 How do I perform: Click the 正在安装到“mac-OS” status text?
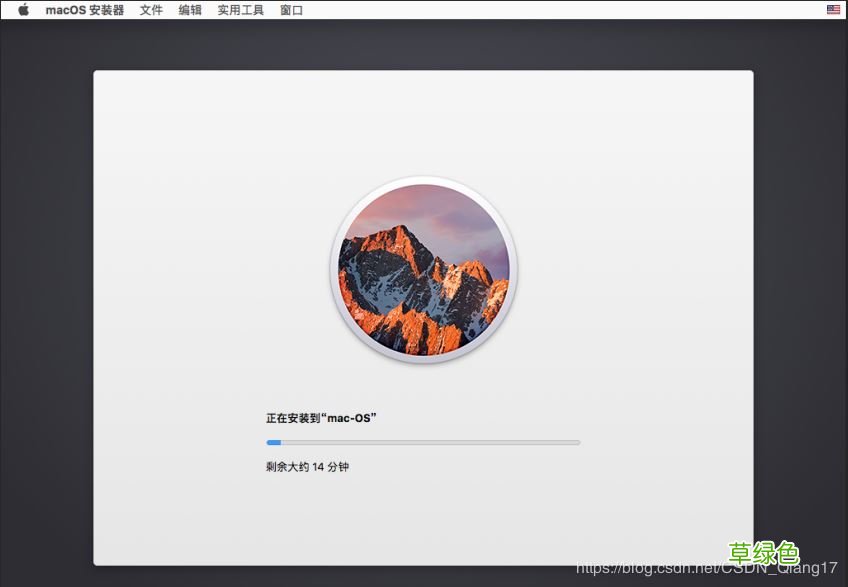321,418
